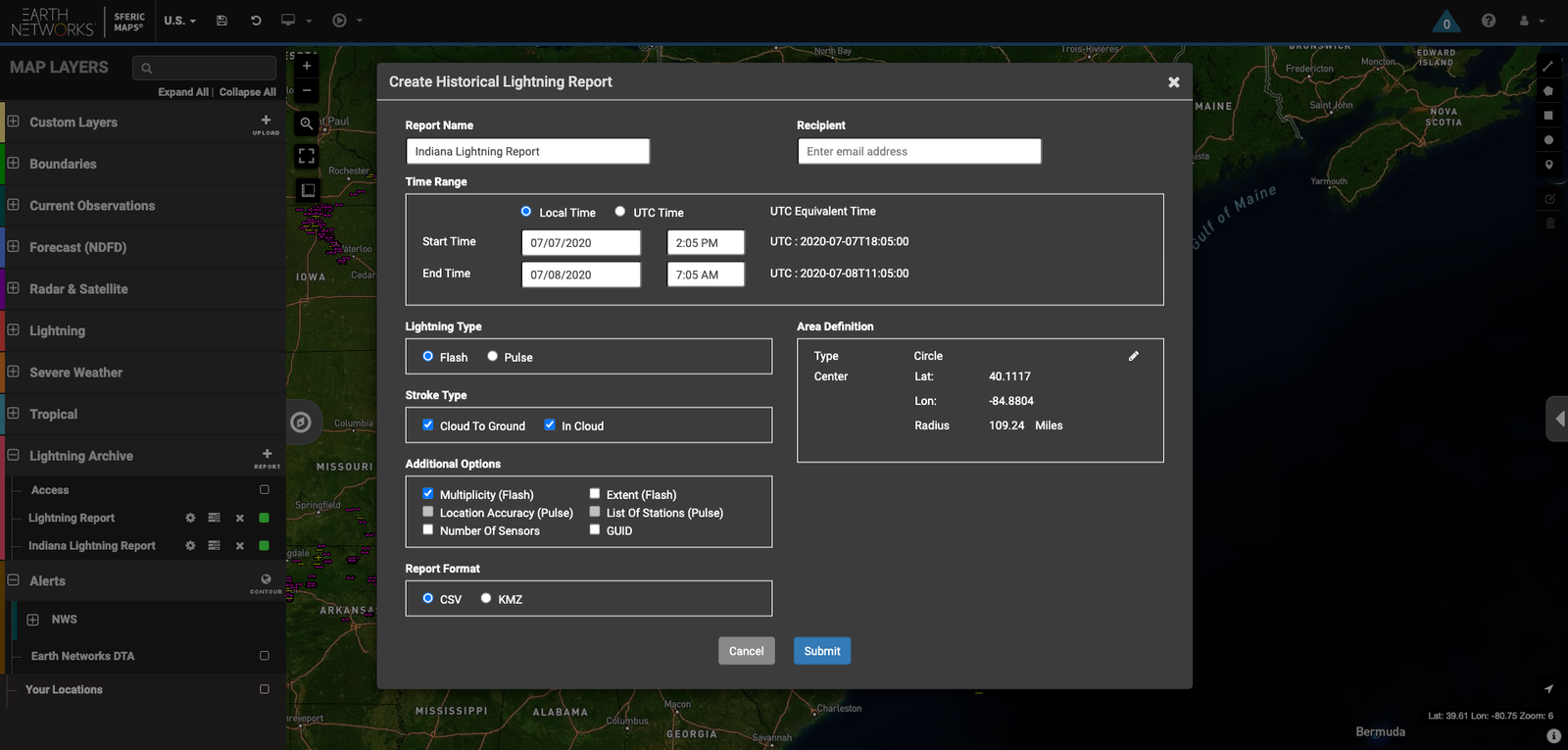Expand the Radar & Satellite group
The image size is (1568, 750).
click(x=14, y=288)
